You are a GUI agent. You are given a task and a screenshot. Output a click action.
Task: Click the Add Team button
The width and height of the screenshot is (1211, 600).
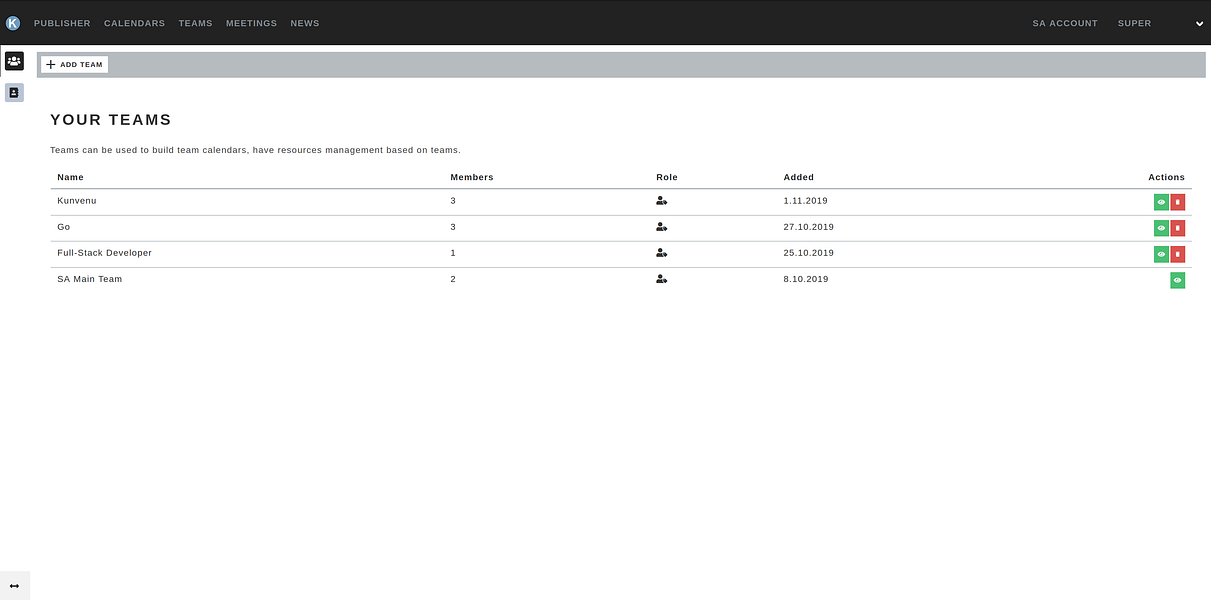click(74, 64)
